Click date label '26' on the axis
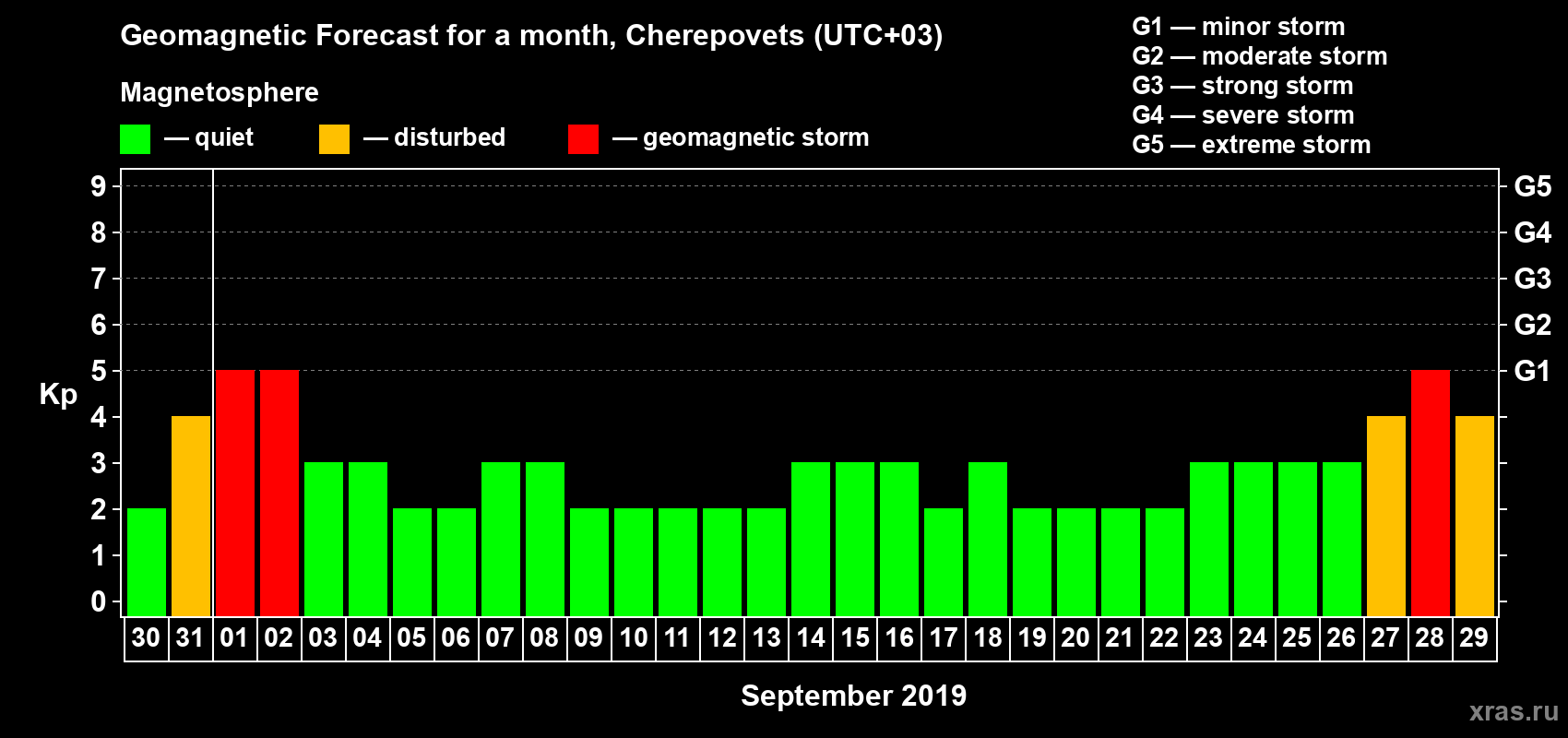This screenshot has height=738, width=1568. (x=1341, y=637)
